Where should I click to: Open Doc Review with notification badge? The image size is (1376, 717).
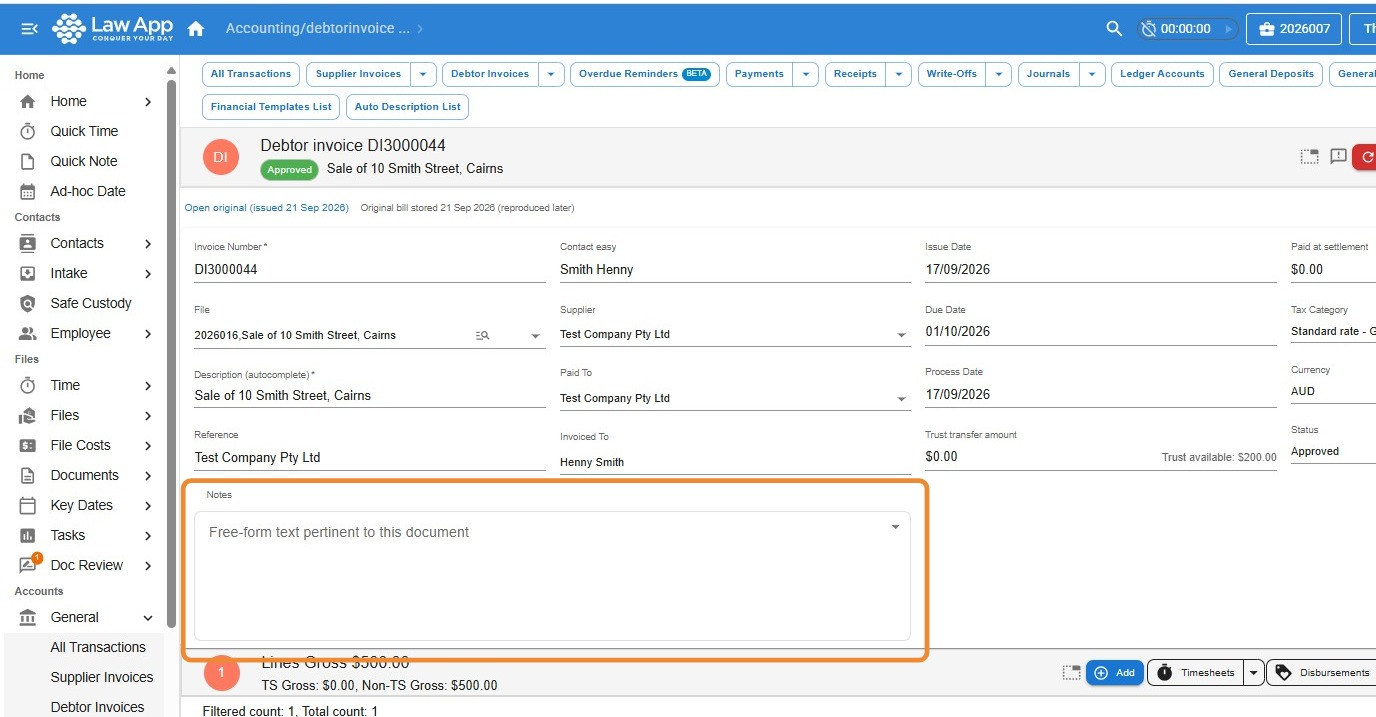(x=85, y=565)
